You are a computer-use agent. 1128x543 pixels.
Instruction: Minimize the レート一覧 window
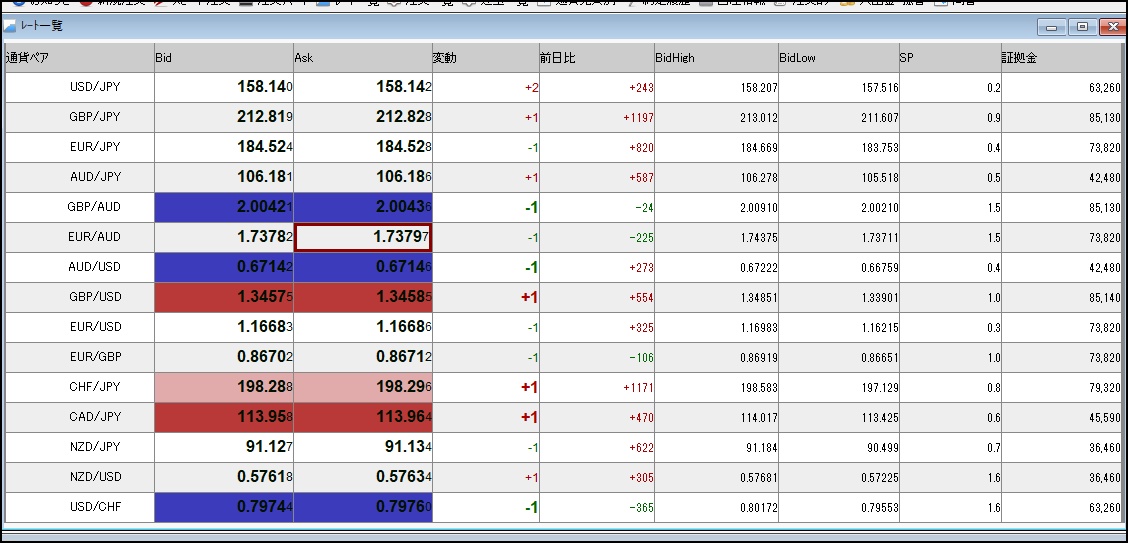[1051, 27]
